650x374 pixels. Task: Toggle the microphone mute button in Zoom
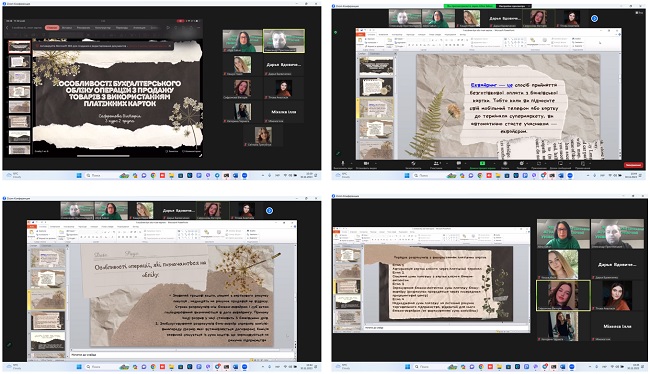tap(343, 164)
